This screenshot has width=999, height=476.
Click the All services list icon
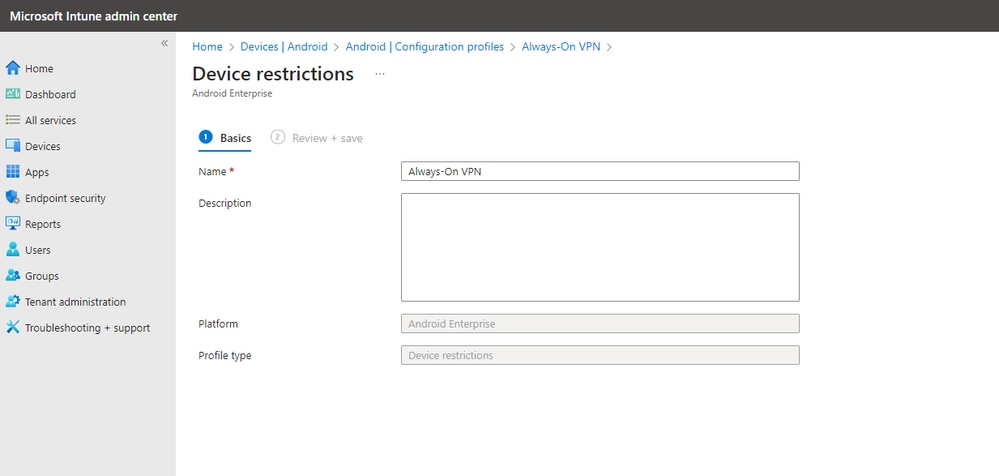click(13, 120)
